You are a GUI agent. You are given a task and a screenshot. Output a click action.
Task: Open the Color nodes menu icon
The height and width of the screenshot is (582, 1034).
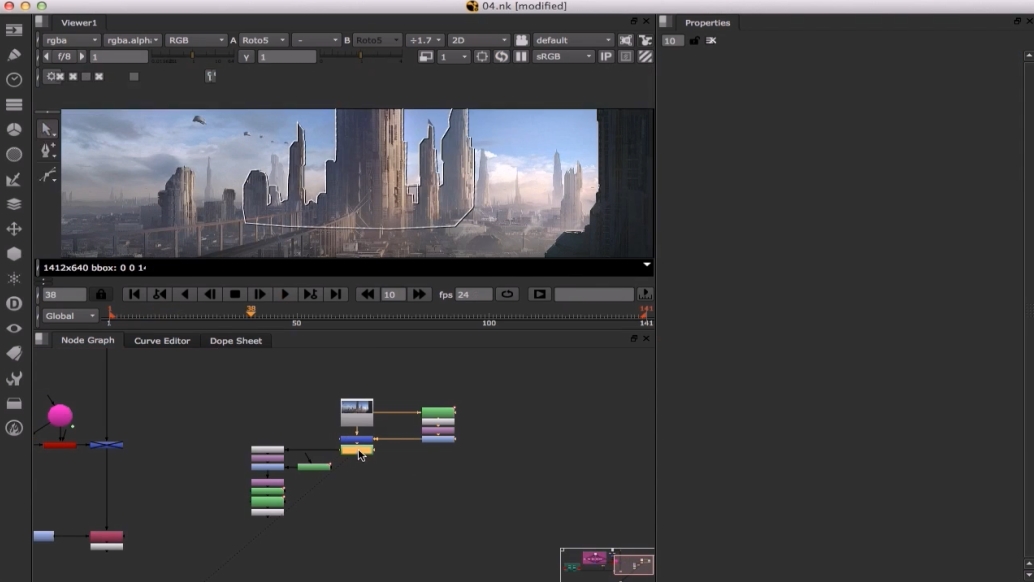point(14,129)
